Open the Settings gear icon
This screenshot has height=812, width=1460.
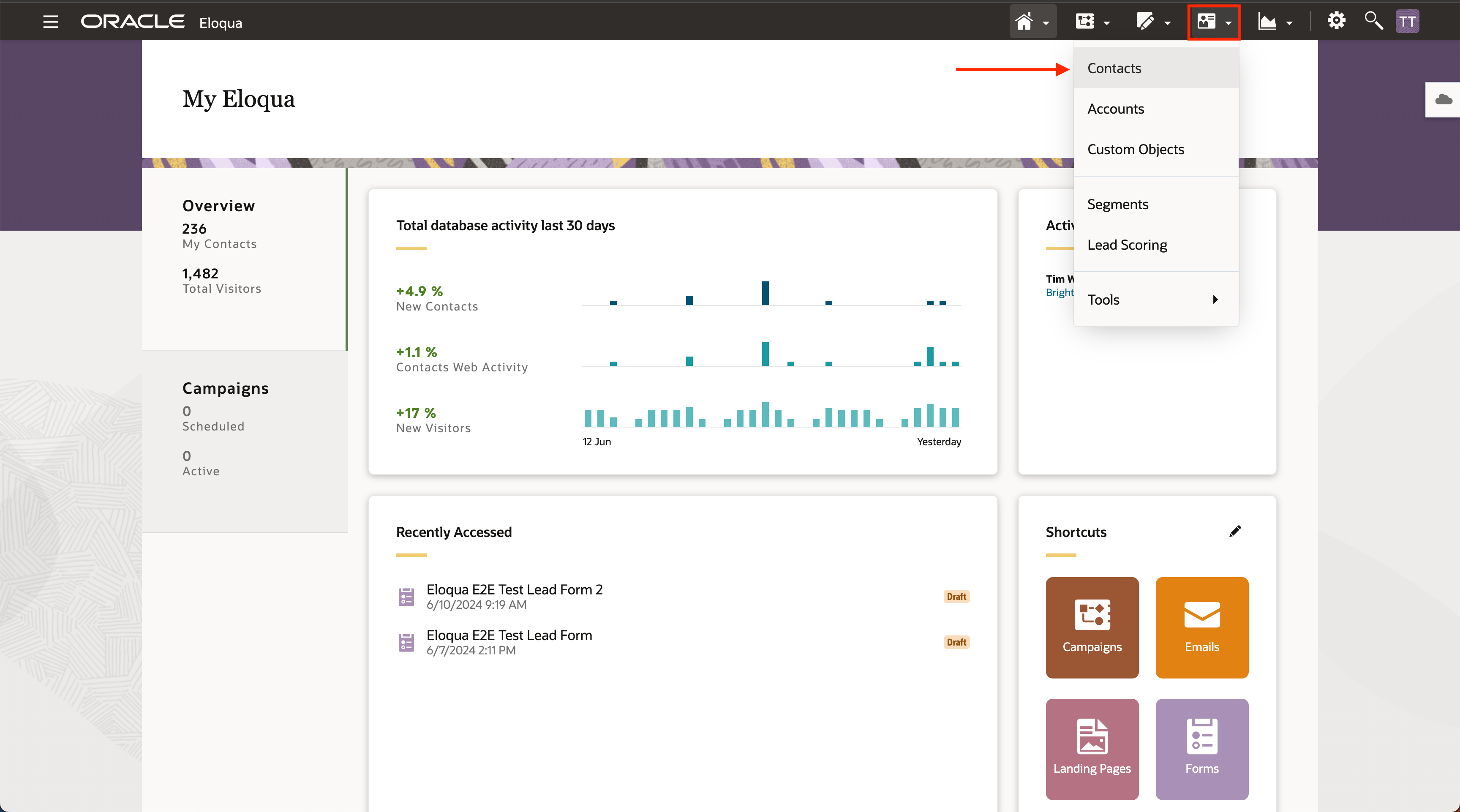pos(1336,21)
